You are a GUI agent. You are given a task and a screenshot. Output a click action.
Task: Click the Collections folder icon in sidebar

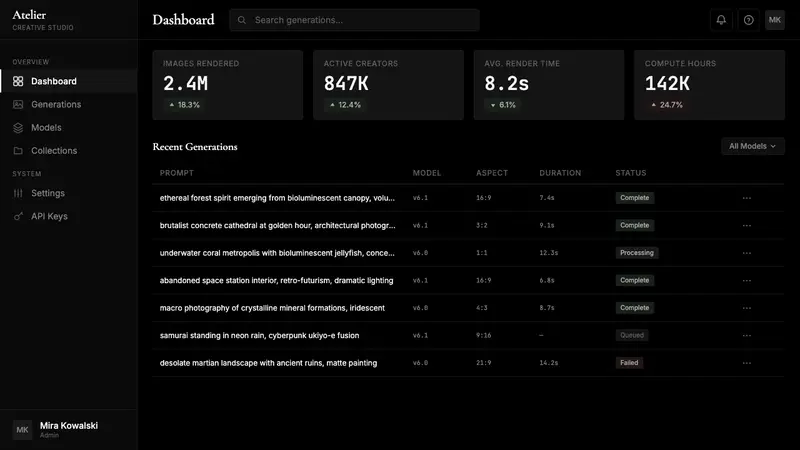pyautogui.click(x=18, y=151)
